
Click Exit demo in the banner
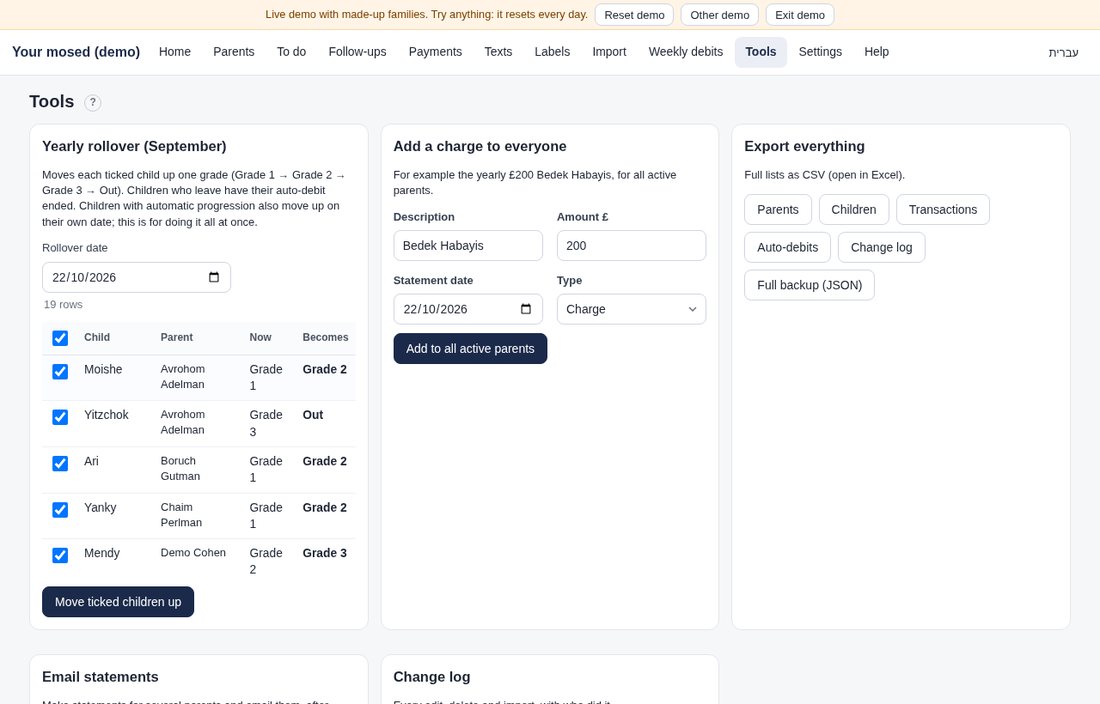click(x=800, y=15)
